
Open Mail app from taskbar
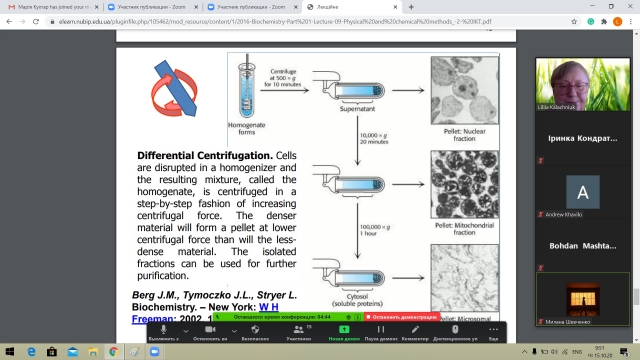tap(73, 352)
